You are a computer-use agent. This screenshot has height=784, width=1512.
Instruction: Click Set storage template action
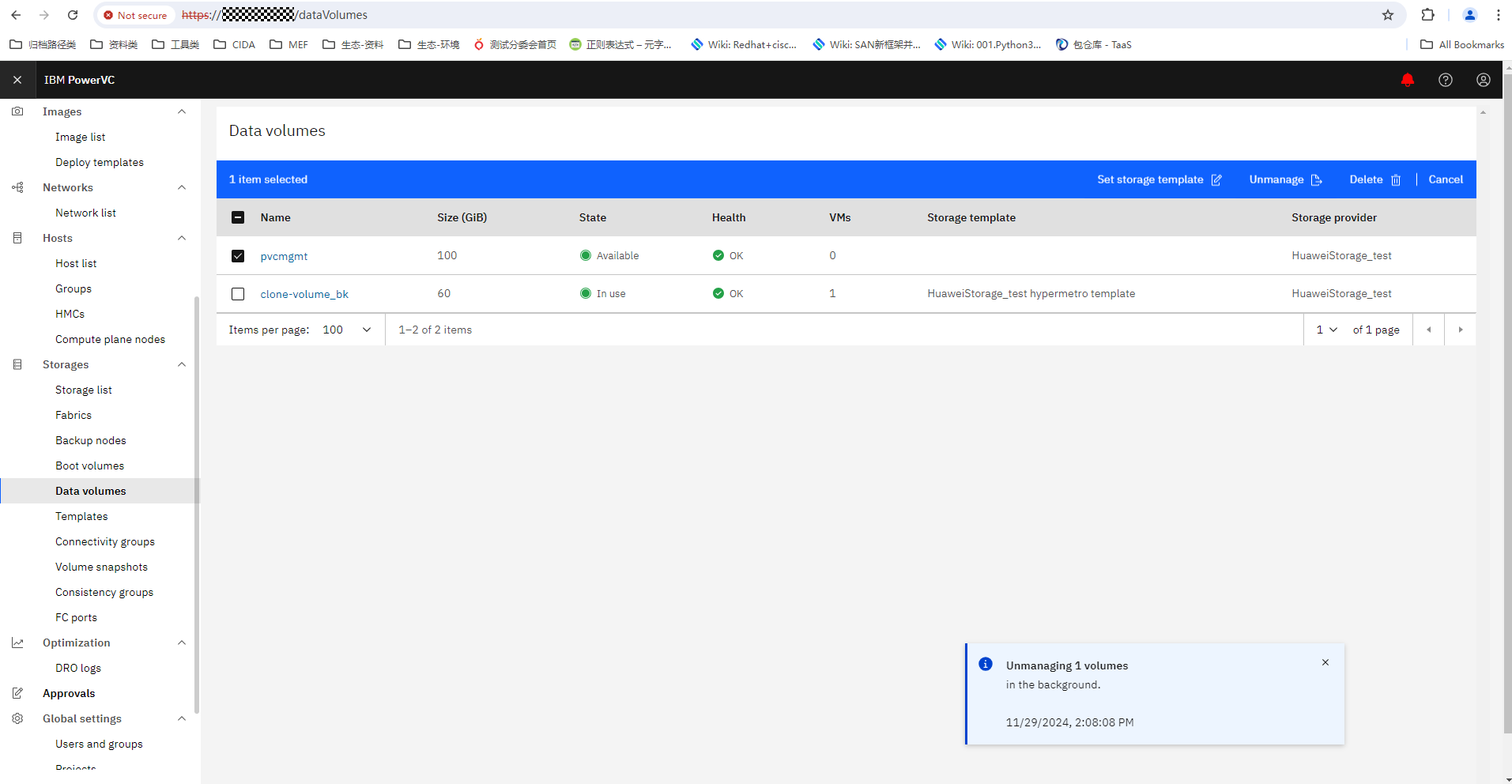(1159, 179)
